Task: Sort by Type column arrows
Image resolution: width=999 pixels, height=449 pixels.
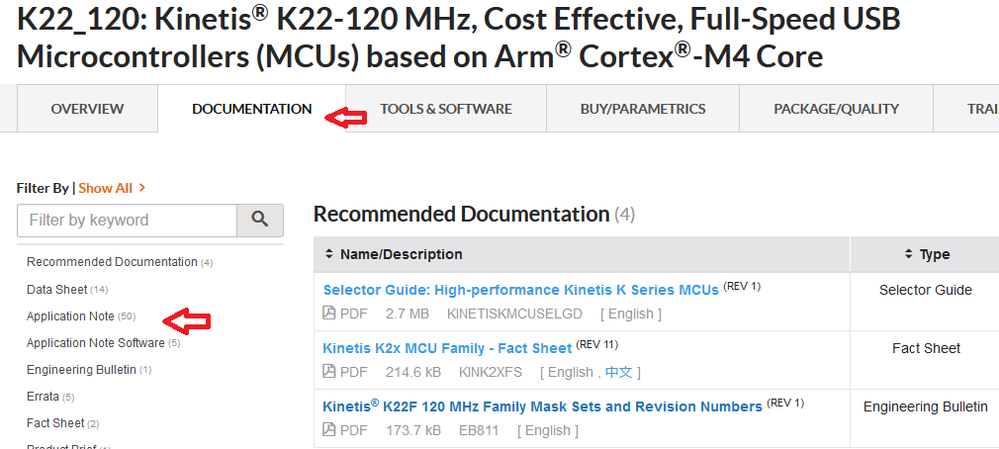Action: coord(908,254)
